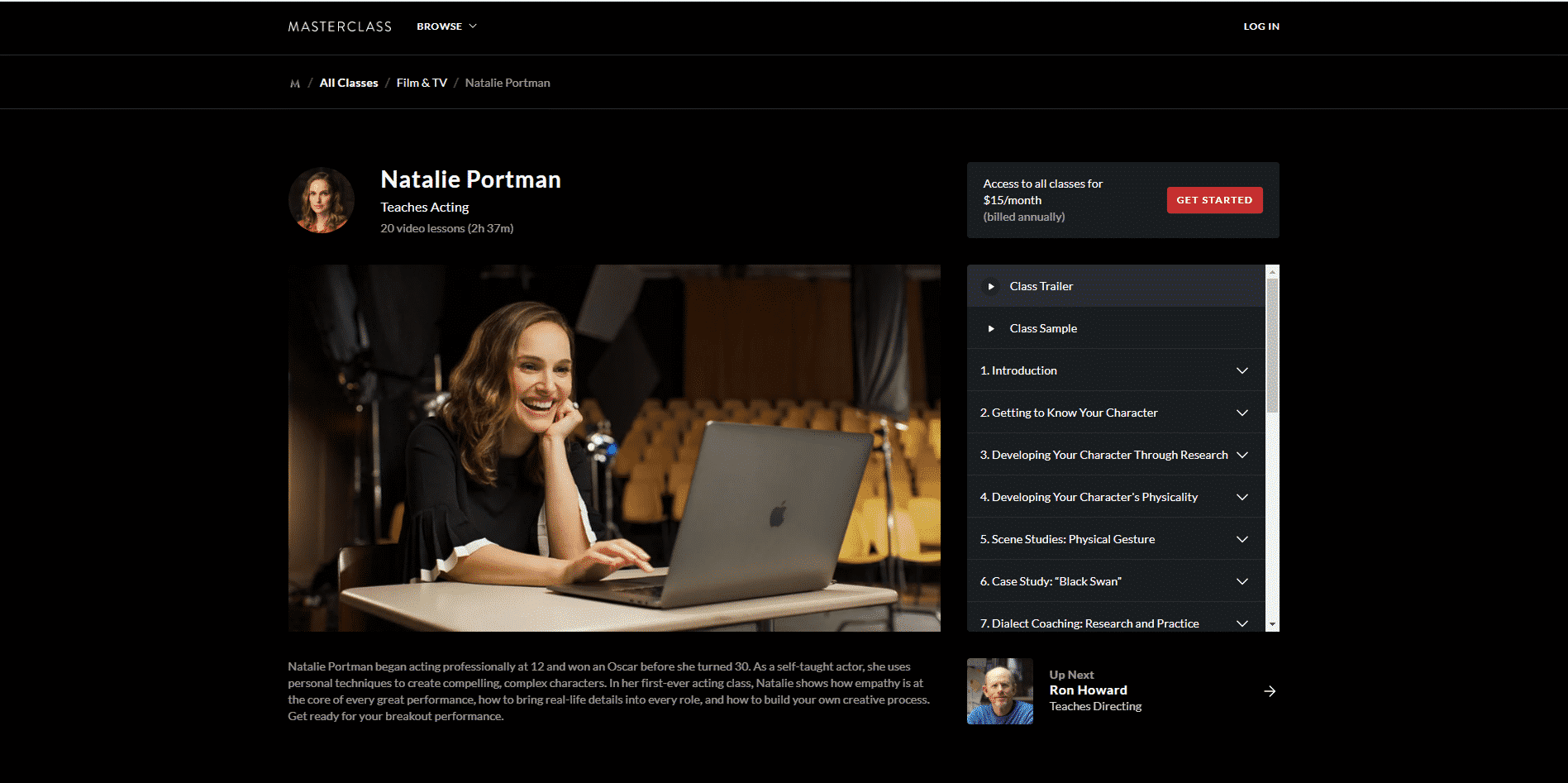Select 6. Case Study Black Swan title

(1051, 581)
